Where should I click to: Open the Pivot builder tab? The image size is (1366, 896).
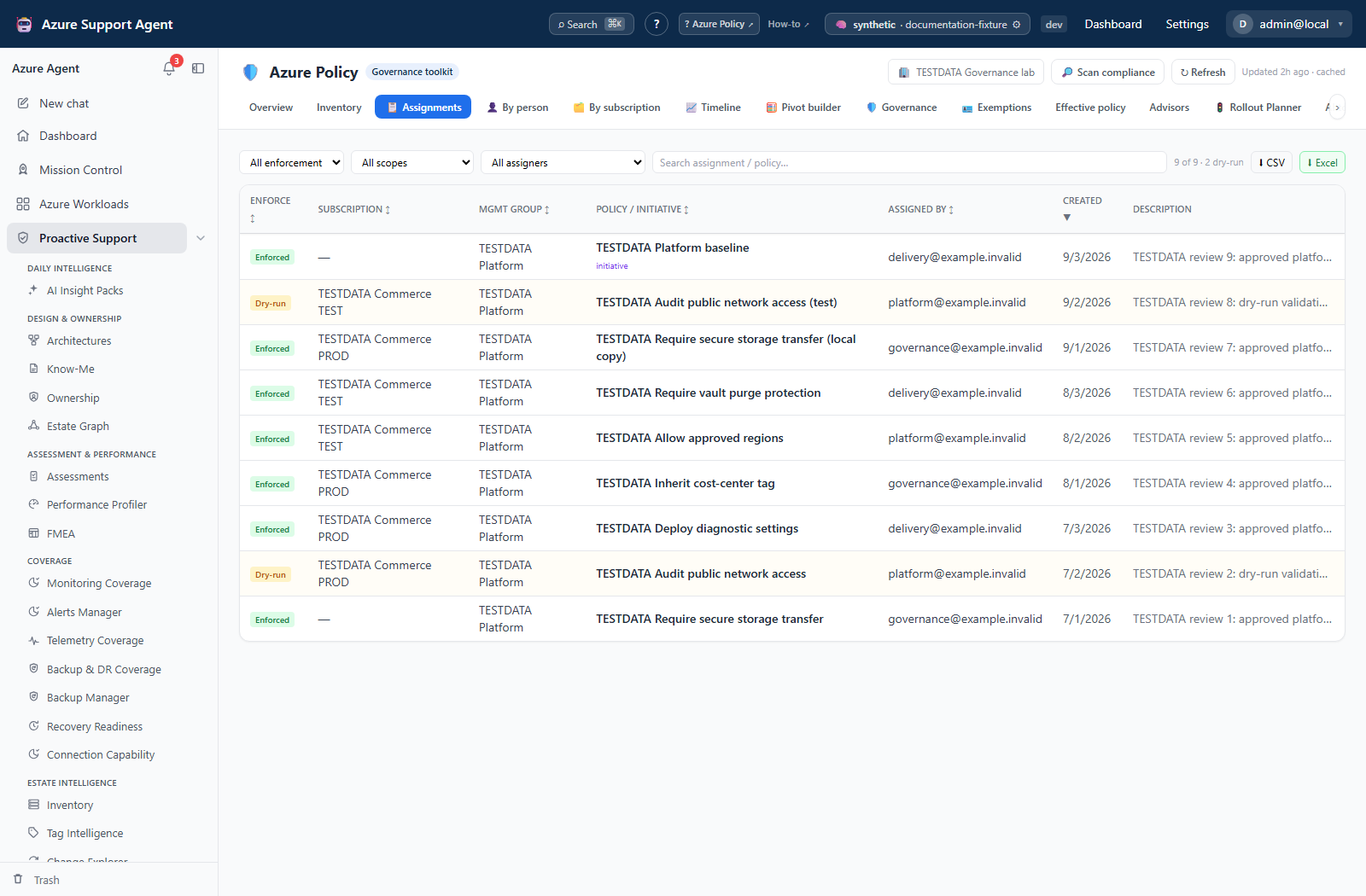tap(803, 108)
